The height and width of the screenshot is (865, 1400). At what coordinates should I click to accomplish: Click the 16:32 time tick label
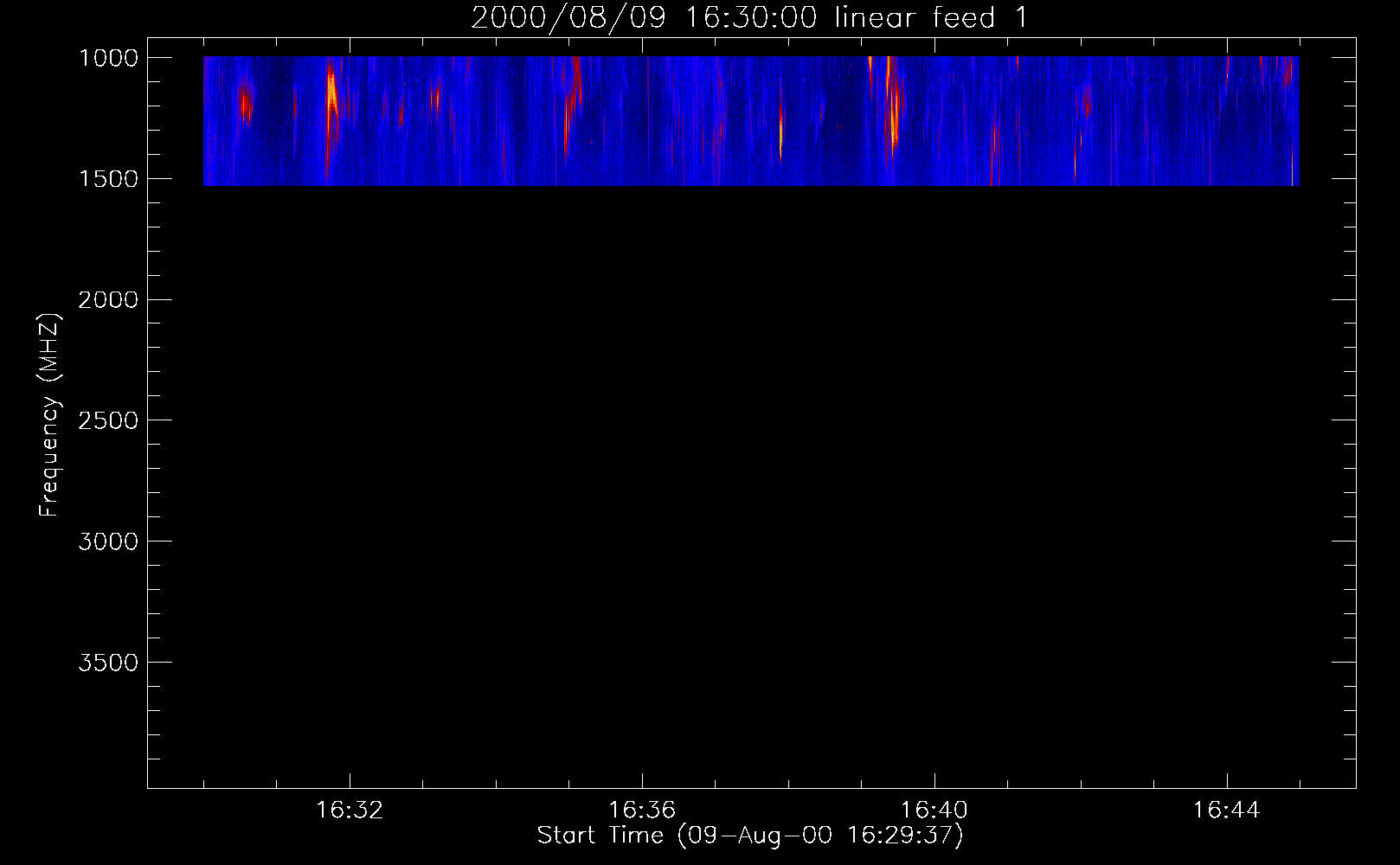coord(350,811)
